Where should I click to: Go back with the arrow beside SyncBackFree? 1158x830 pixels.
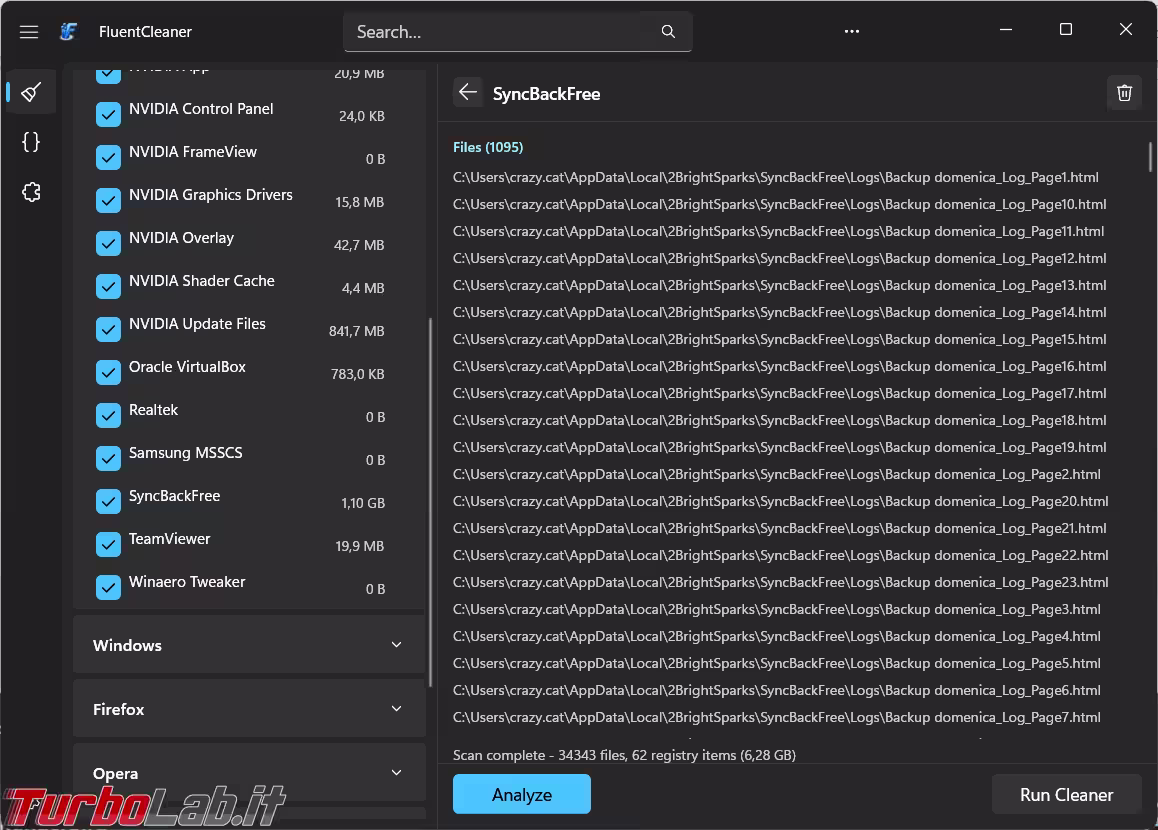pyautogui.click(x=467, y=92)
